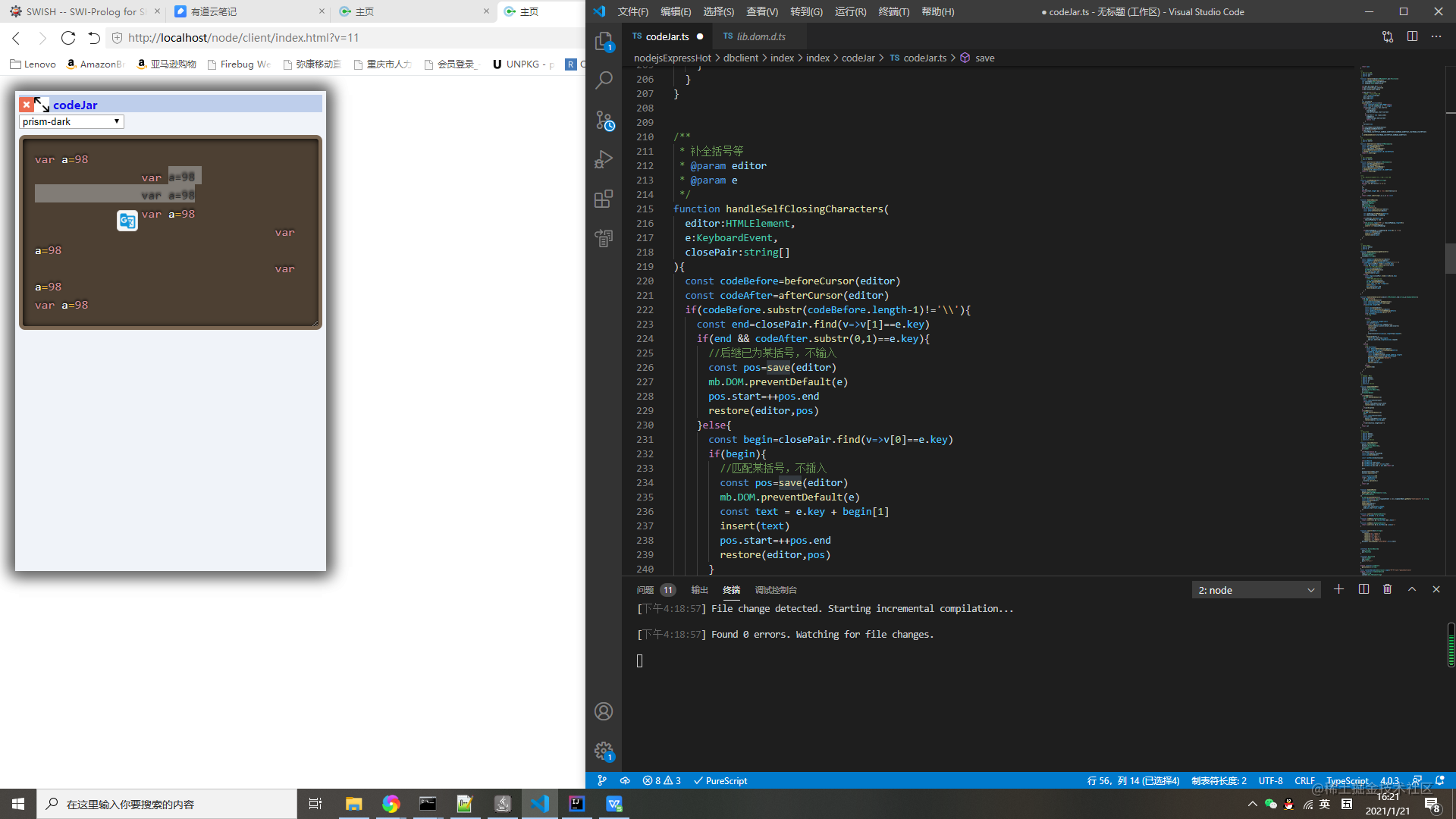Click CRLF line ending in status bar
1456x819 pixels.
(x=1304, y=780)
